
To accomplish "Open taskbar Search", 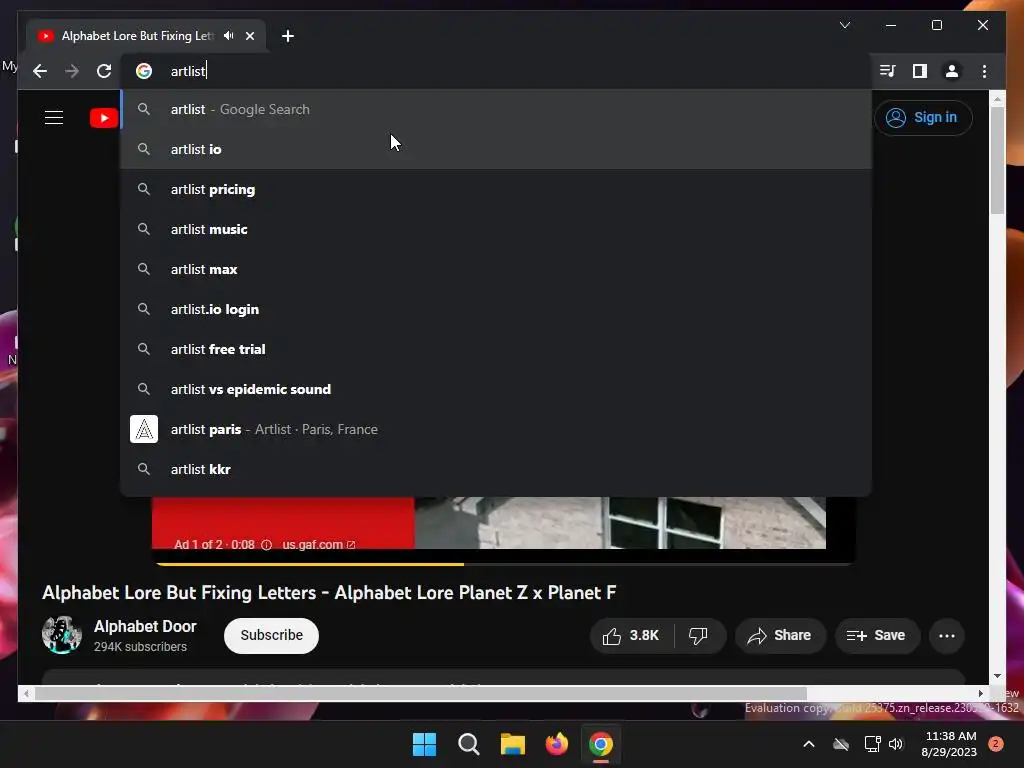I will tap(468, 744).
